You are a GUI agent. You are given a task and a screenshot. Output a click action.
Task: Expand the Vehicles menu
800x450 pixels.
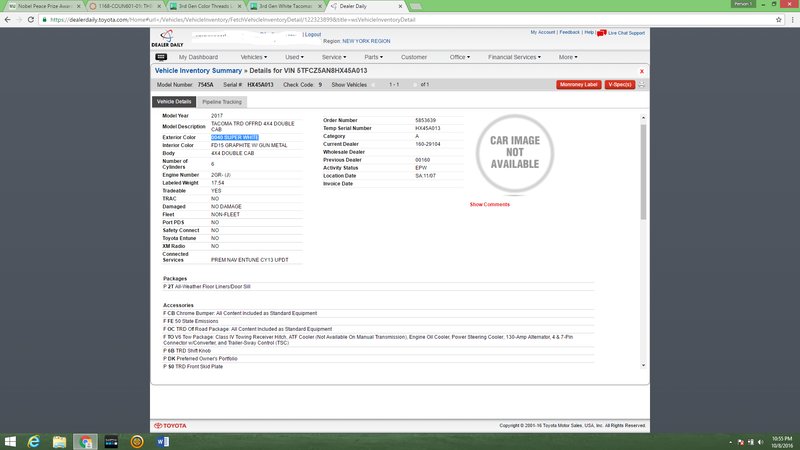point(254,57)
